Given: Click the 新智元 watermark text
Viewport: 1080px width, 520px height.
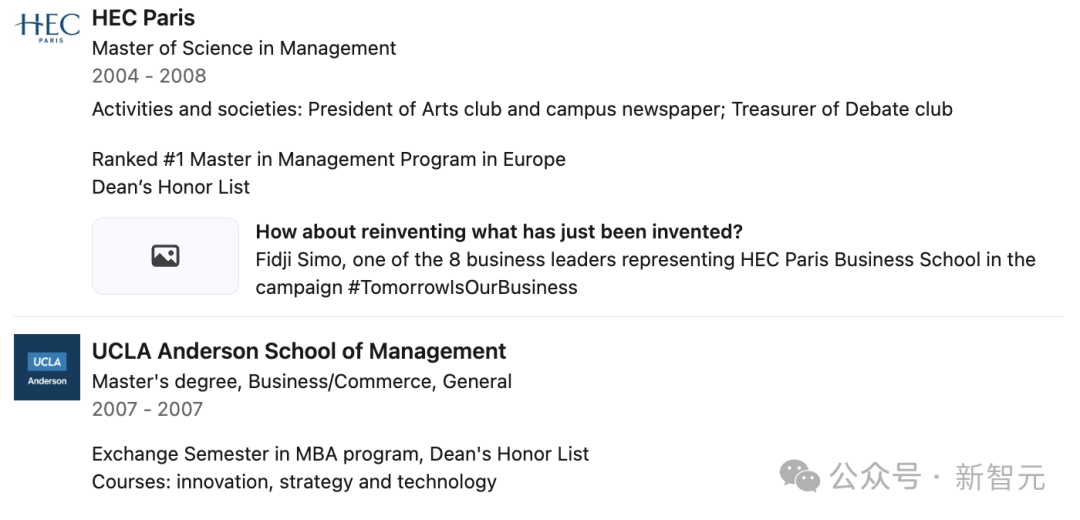Looking at the screenshot, I should point(999,477).
